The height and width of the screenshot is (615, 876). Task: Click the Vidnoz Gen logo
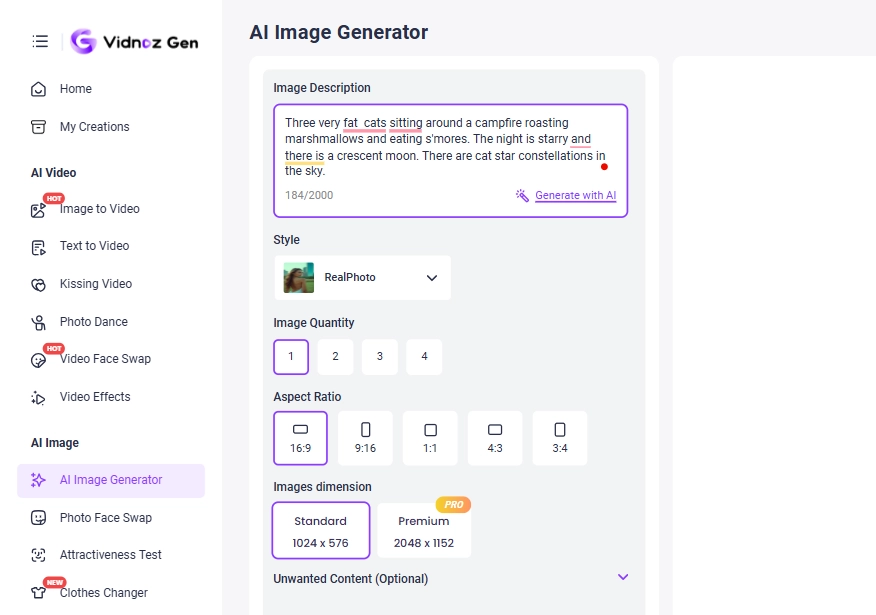[134, 41]
